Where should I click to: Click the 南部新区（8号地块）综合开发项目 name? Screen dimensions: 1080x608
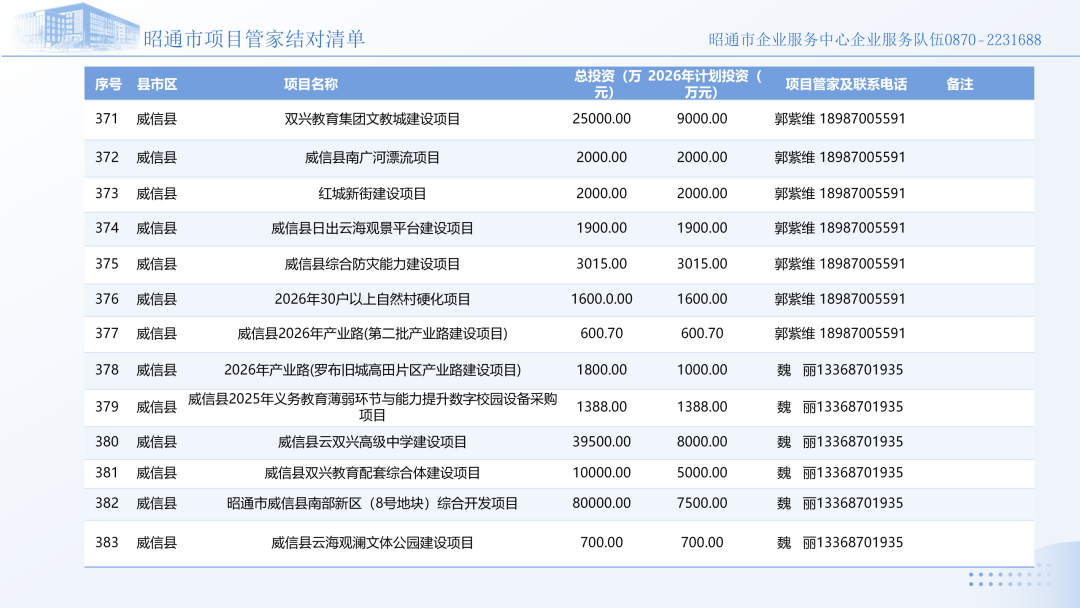tap(372, 503)
